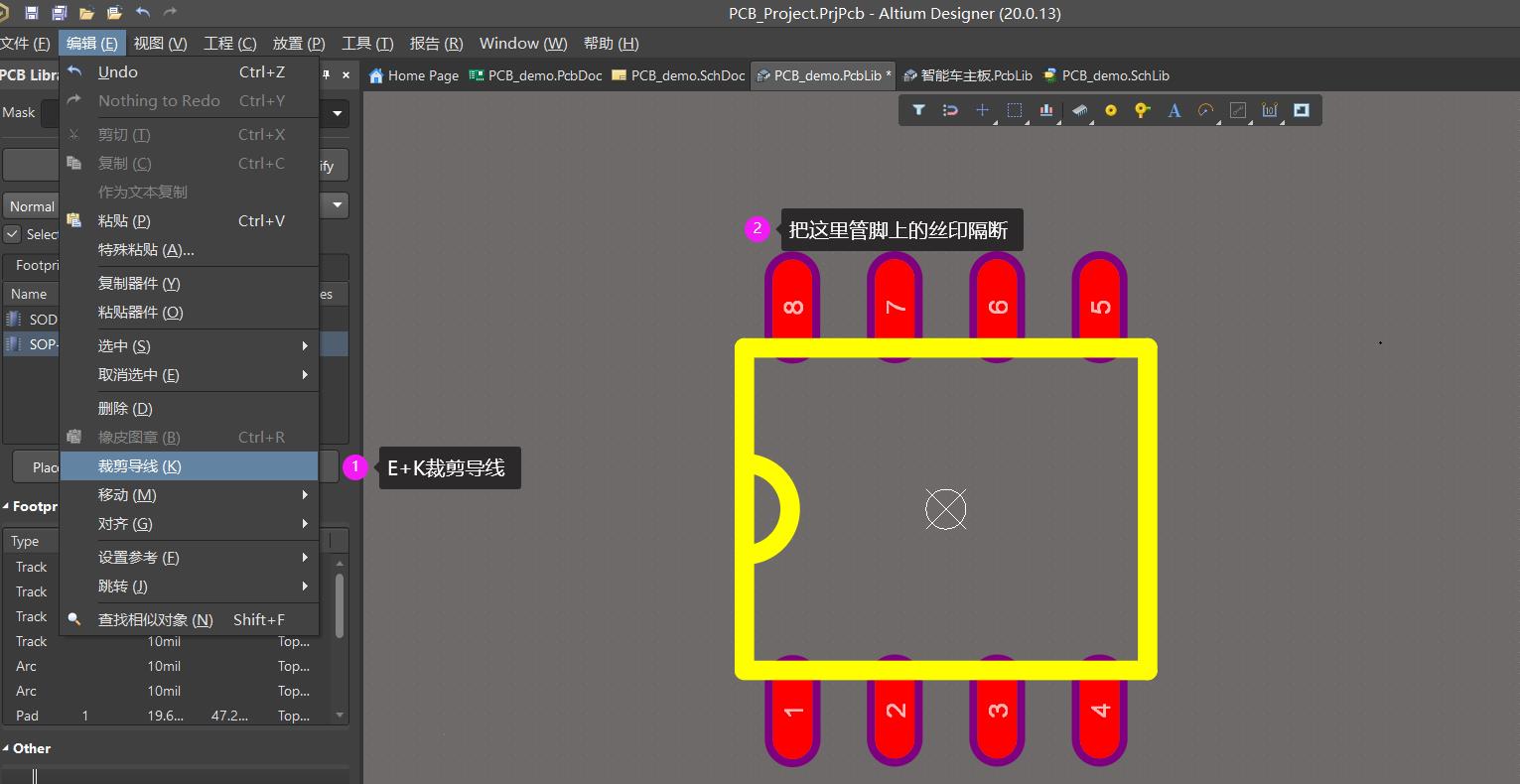This screenshot has height=784, width=1520.
Task: Open the 帮助 (H) menu
Action: (611, 43)
